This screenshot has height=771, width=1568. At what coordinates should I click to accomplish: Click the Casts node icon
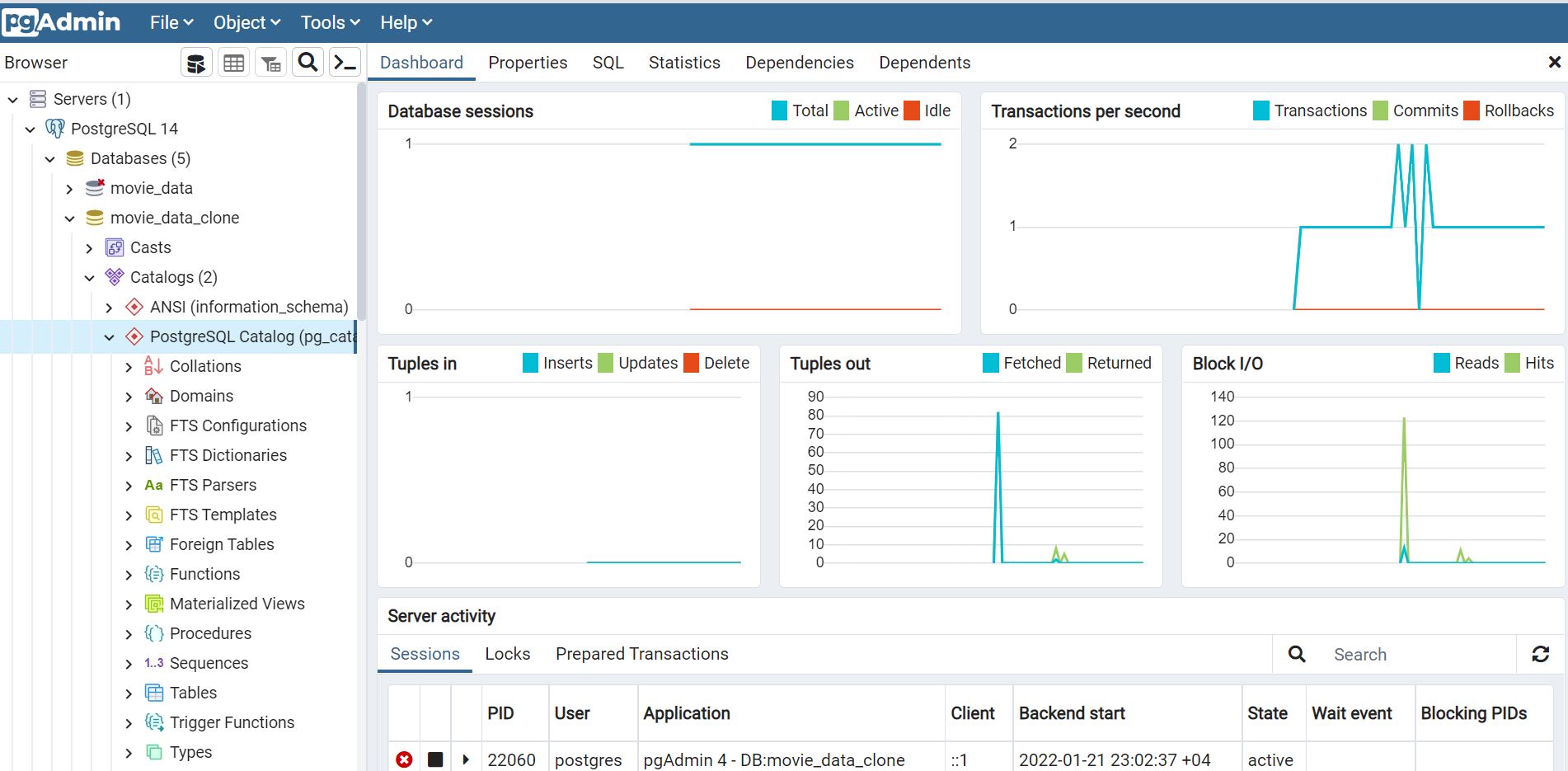pyautogui.click(x=115, y=247)
